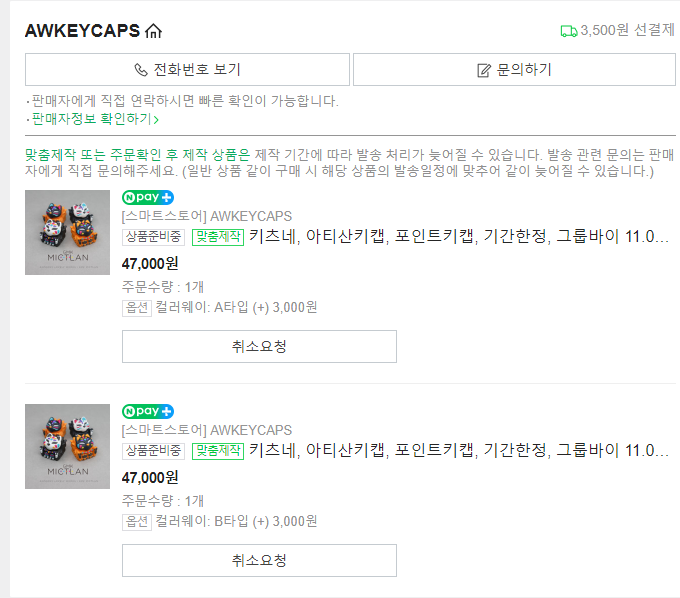
Task: Click the second Npay plus badge
Action: point(148,411)
